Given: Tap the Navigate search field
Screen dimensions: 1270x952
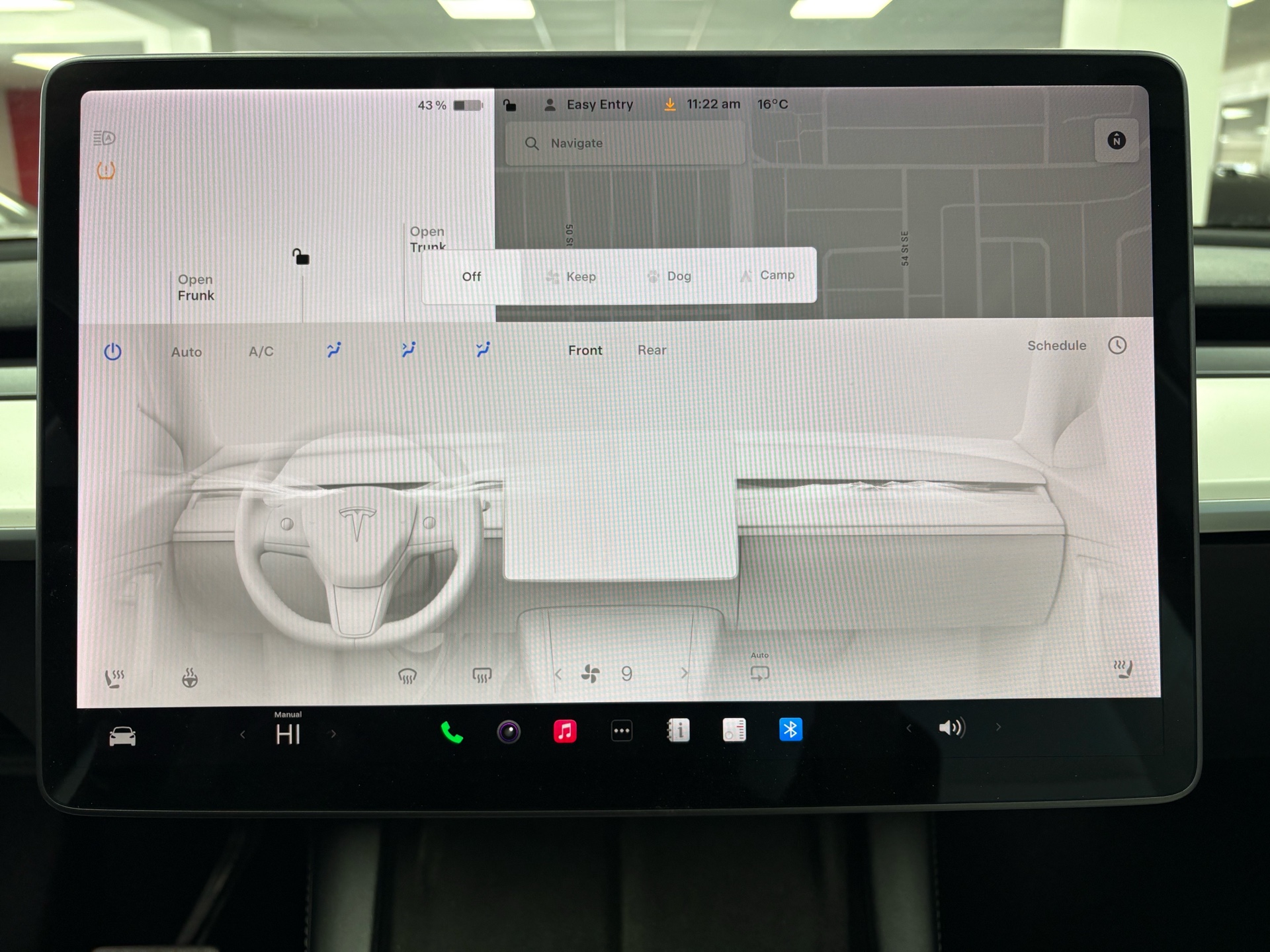Looking at the screenshot, I should click(626, 143).
